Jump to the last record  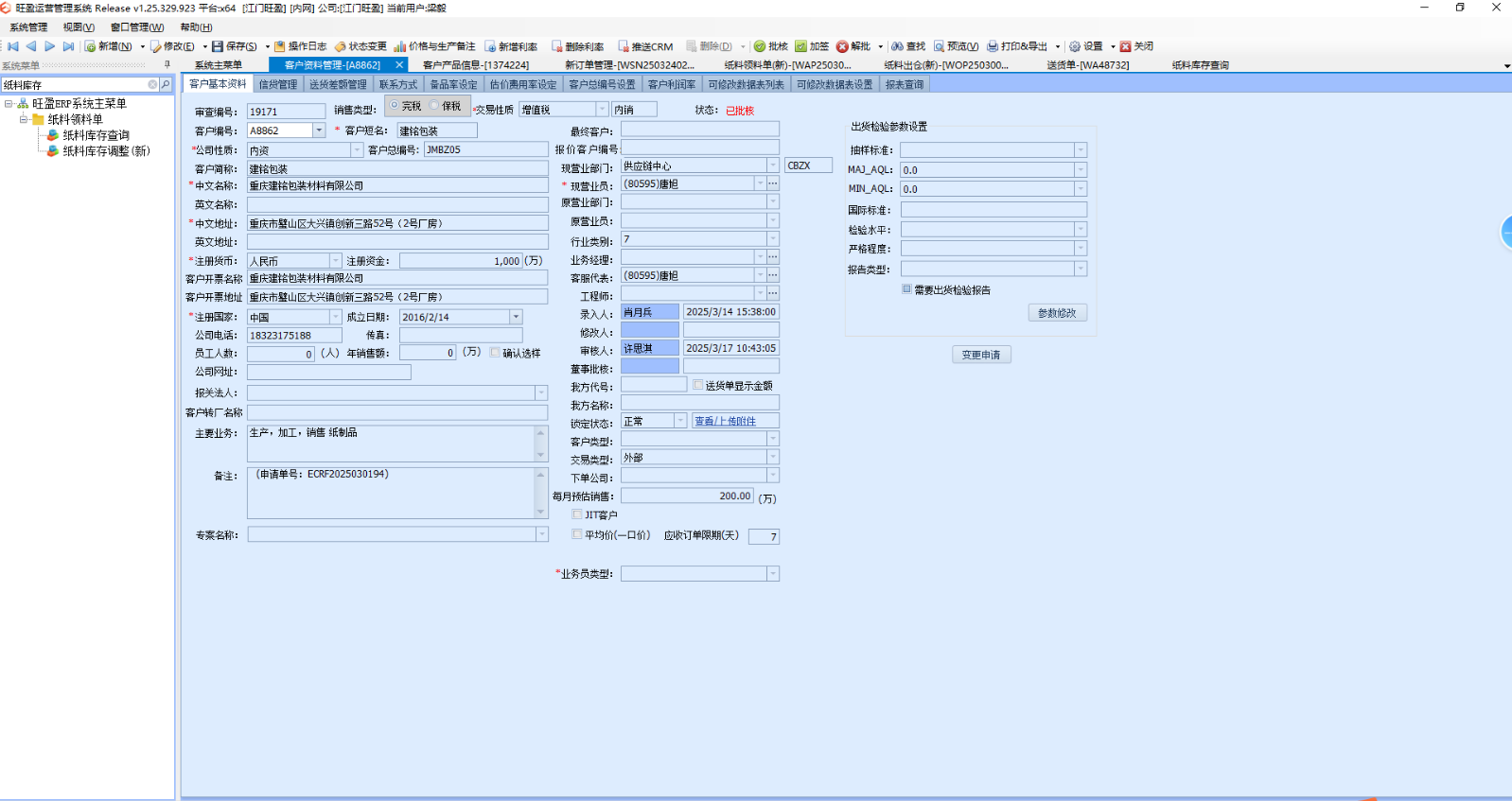pyautogui.click(x=68, y=46)
